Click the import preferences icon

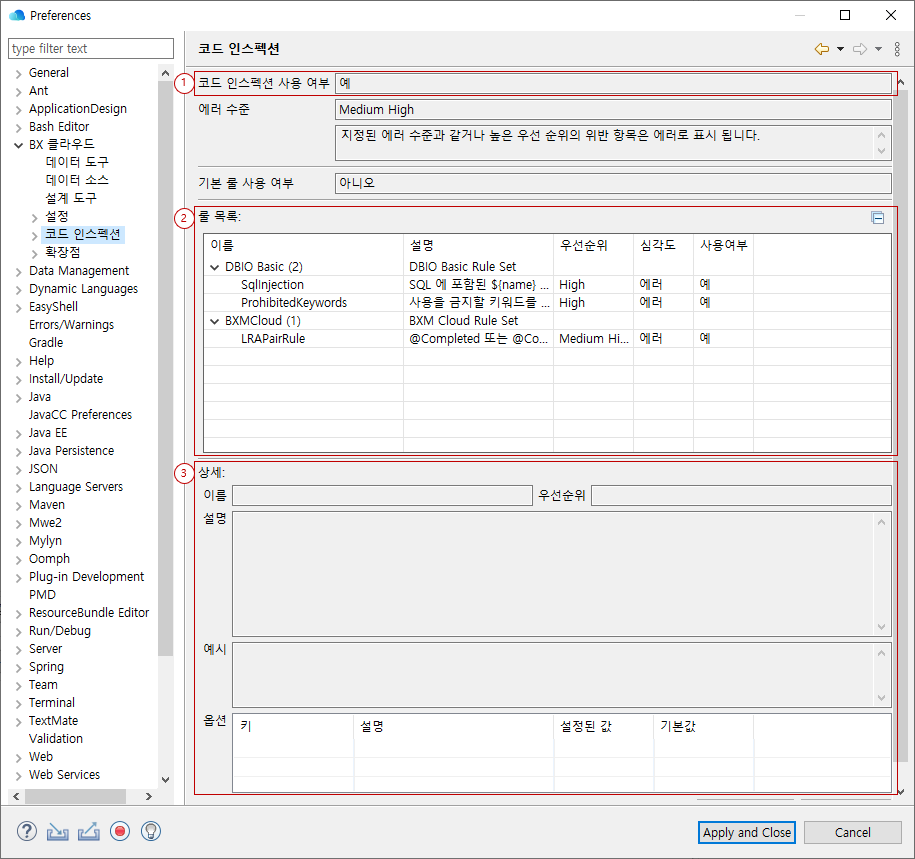pyautogui.click(x=58, y=831)
